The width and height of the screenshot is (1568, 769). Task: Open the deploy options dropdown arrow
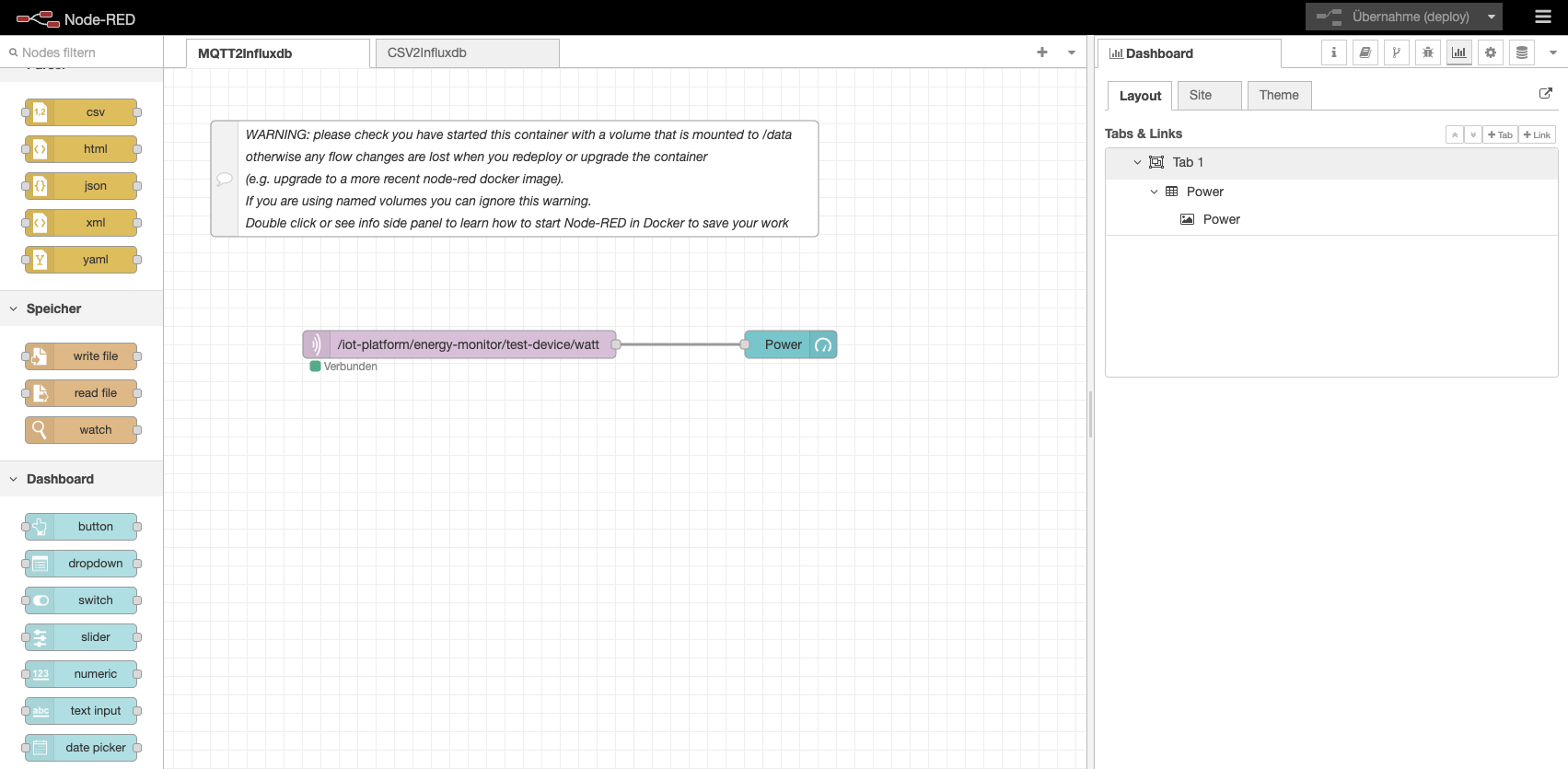point(1491,17)
